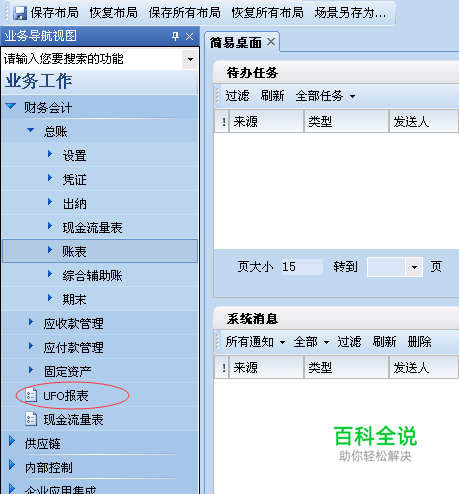Sort 待办任务 by 来源 column
Viewport: 459px width, 494px height.
pos(266,122)
